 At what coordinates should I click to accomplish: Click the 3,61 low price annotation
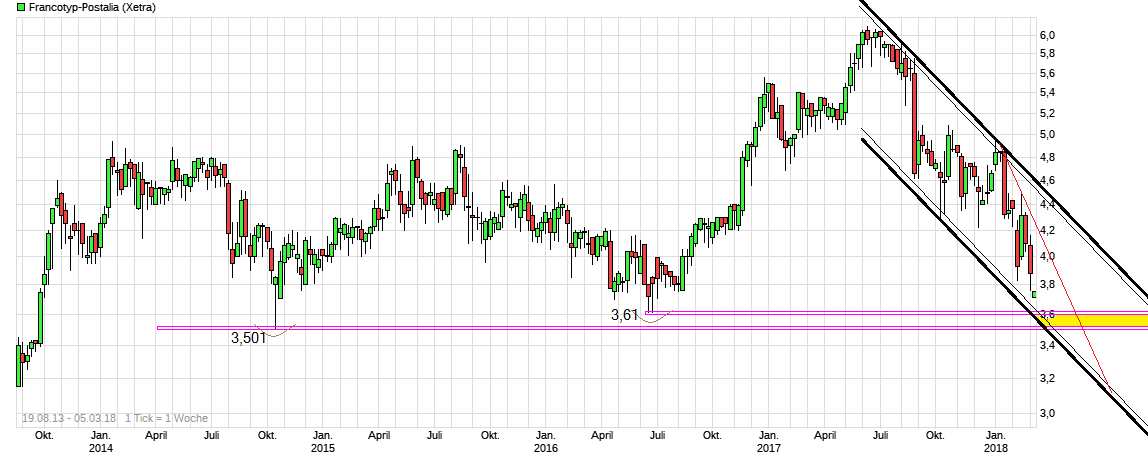click(x=625, y=314)
